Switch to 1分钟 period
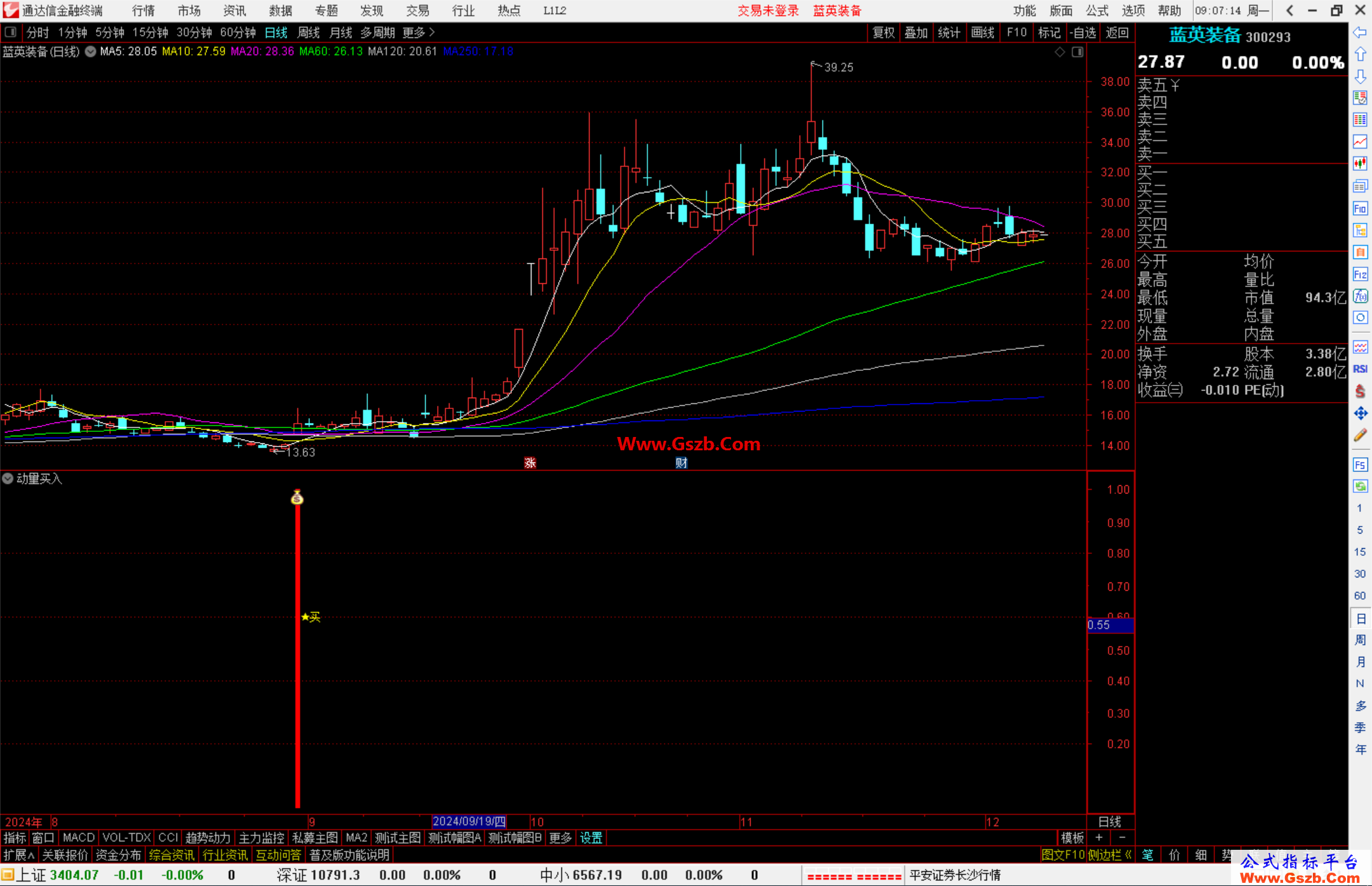1372x886 pixels. click(72, 32)
